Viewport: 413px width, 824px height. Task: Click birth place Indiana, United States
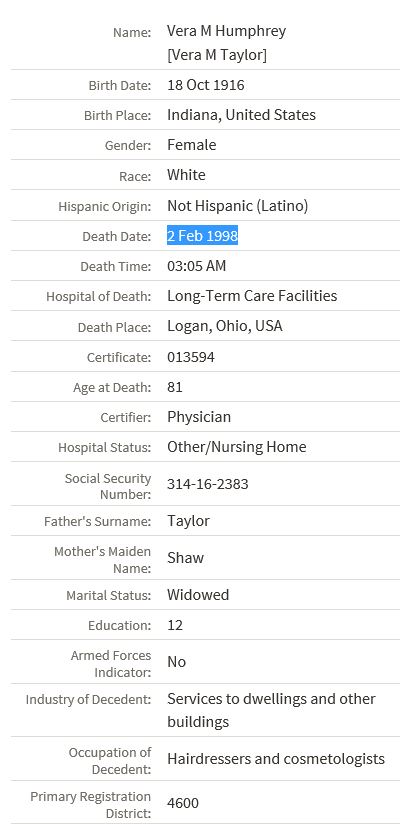pyautogui.click(x=241, y=115)
